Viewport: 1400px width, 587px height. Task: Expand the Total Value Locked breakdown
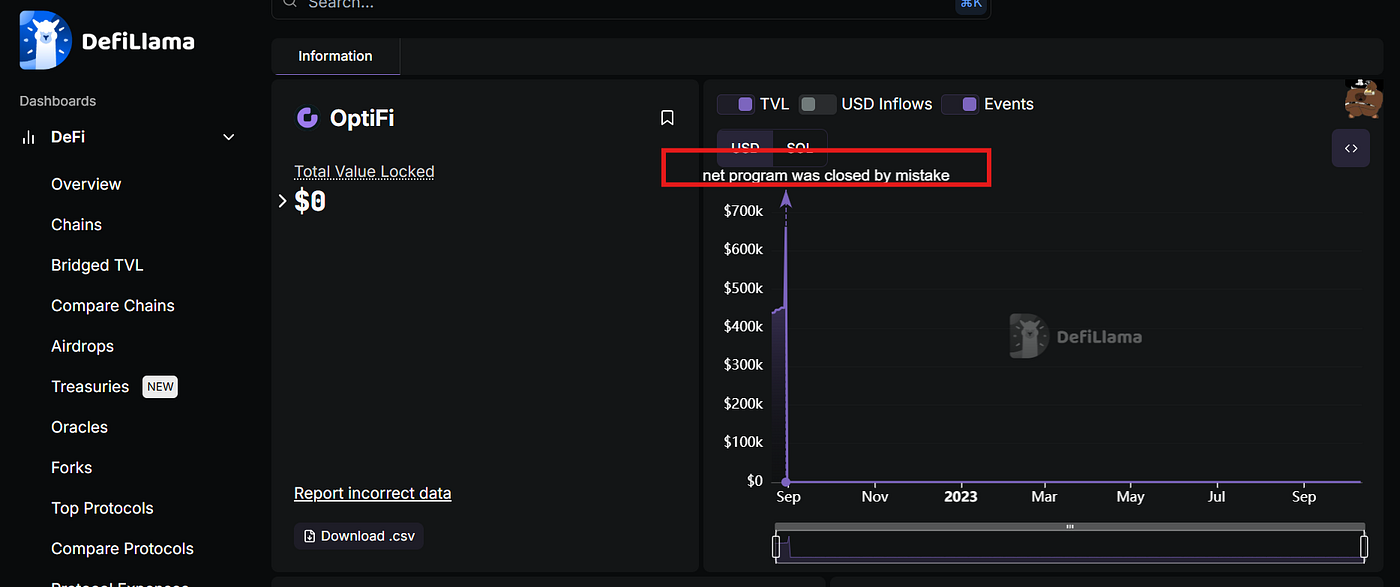coord(282,201)
